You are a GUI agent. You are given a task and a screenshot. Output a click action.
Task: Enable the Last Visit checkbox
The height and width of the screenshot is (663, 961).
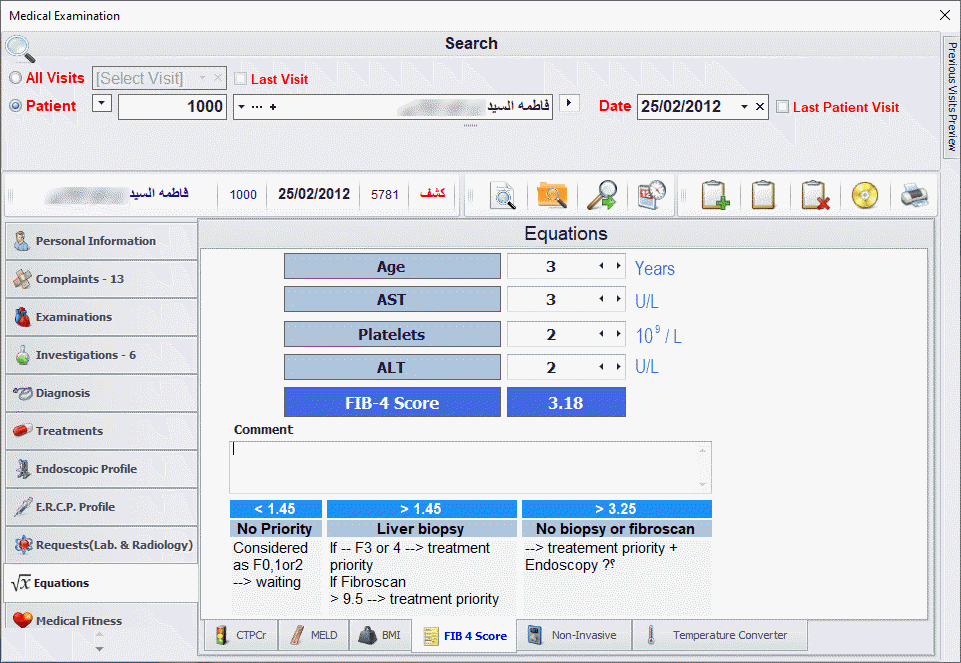(x=240, y=79)
